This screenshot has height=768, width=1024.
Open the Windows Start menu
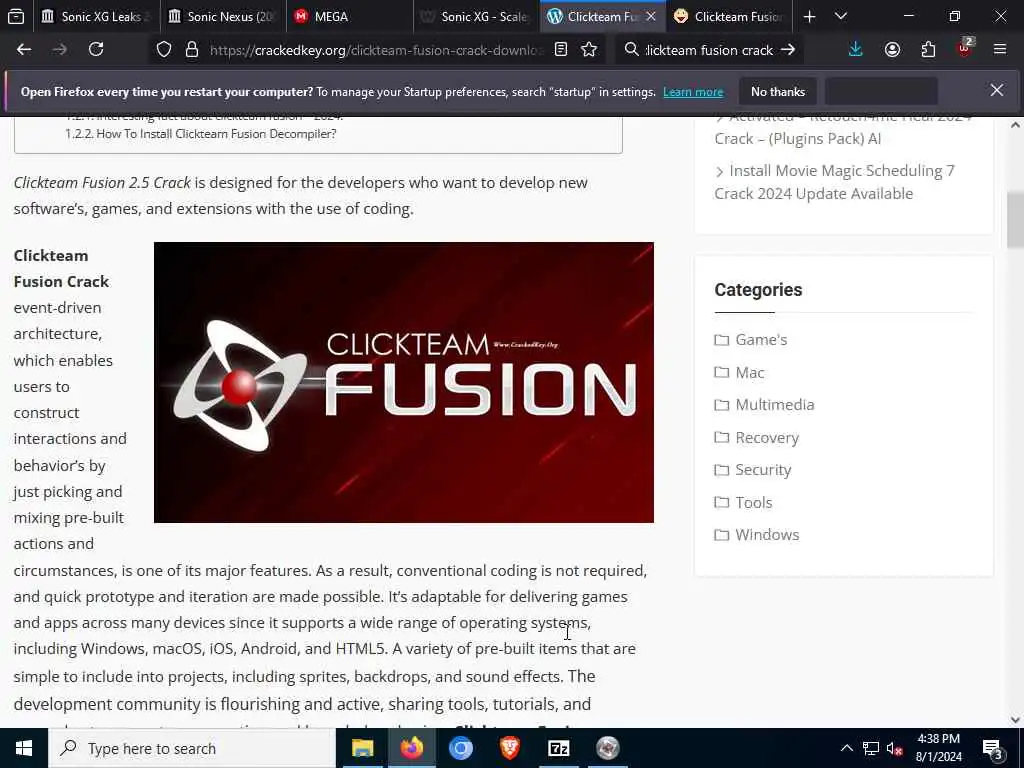24,748
